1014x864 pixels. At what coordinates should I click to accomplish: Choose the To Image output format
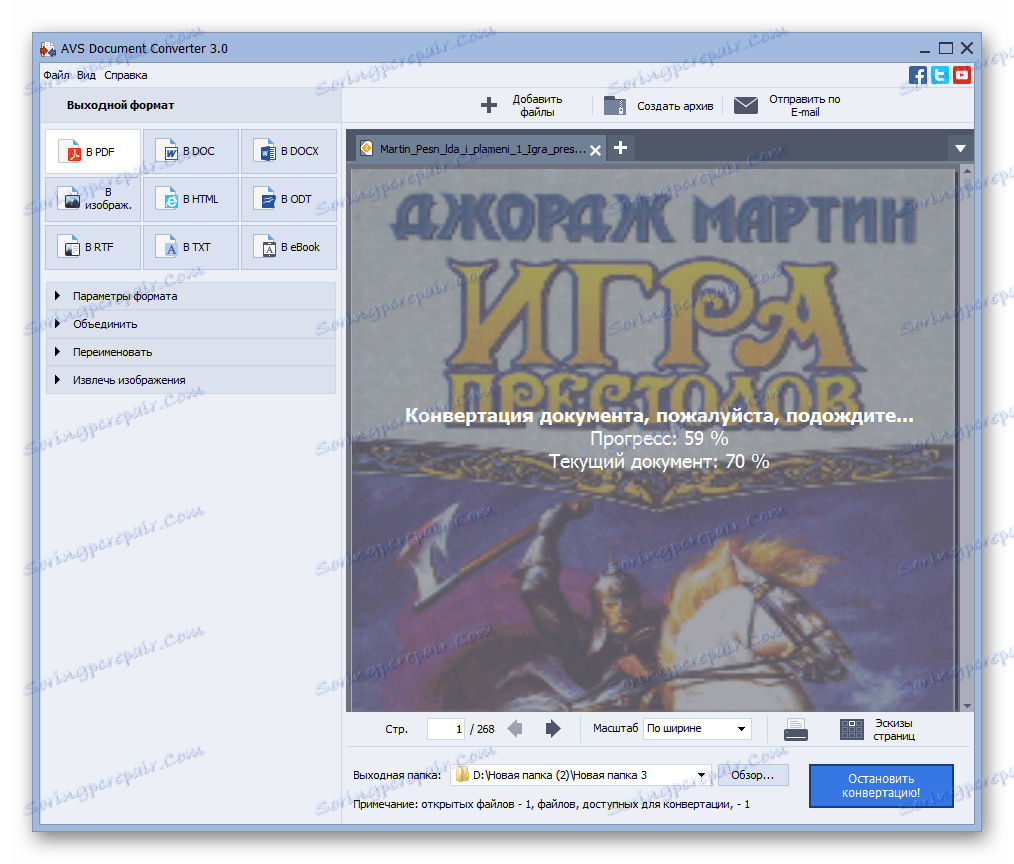(93, 199)
